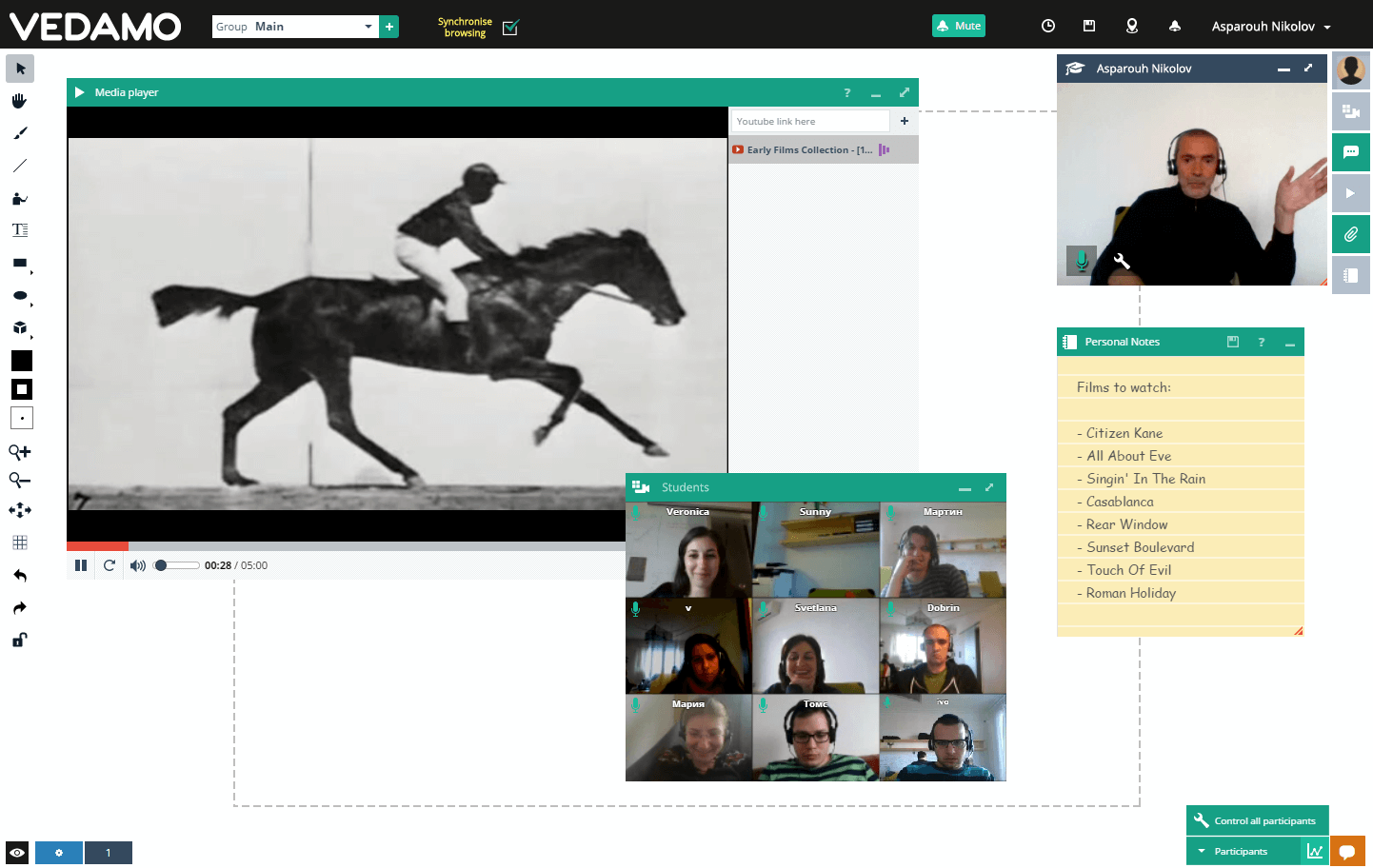Choose the Line drawing tool
Screen dimensions: 1373x868
click(19, 165)
